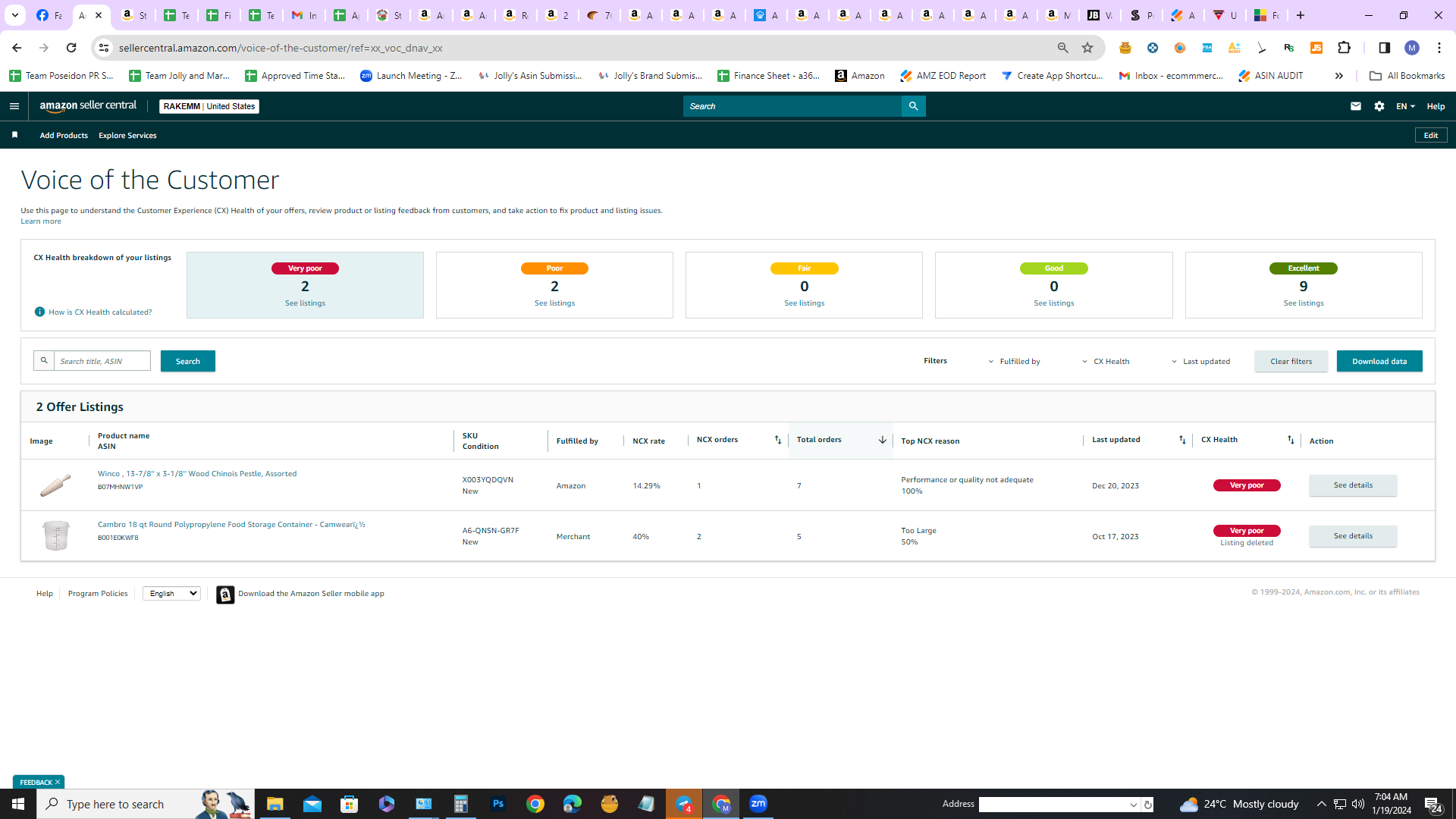The height and width of the screenshot is (819, 1456).
Task: Open the Help menu in header
Action: [1436, 106]
